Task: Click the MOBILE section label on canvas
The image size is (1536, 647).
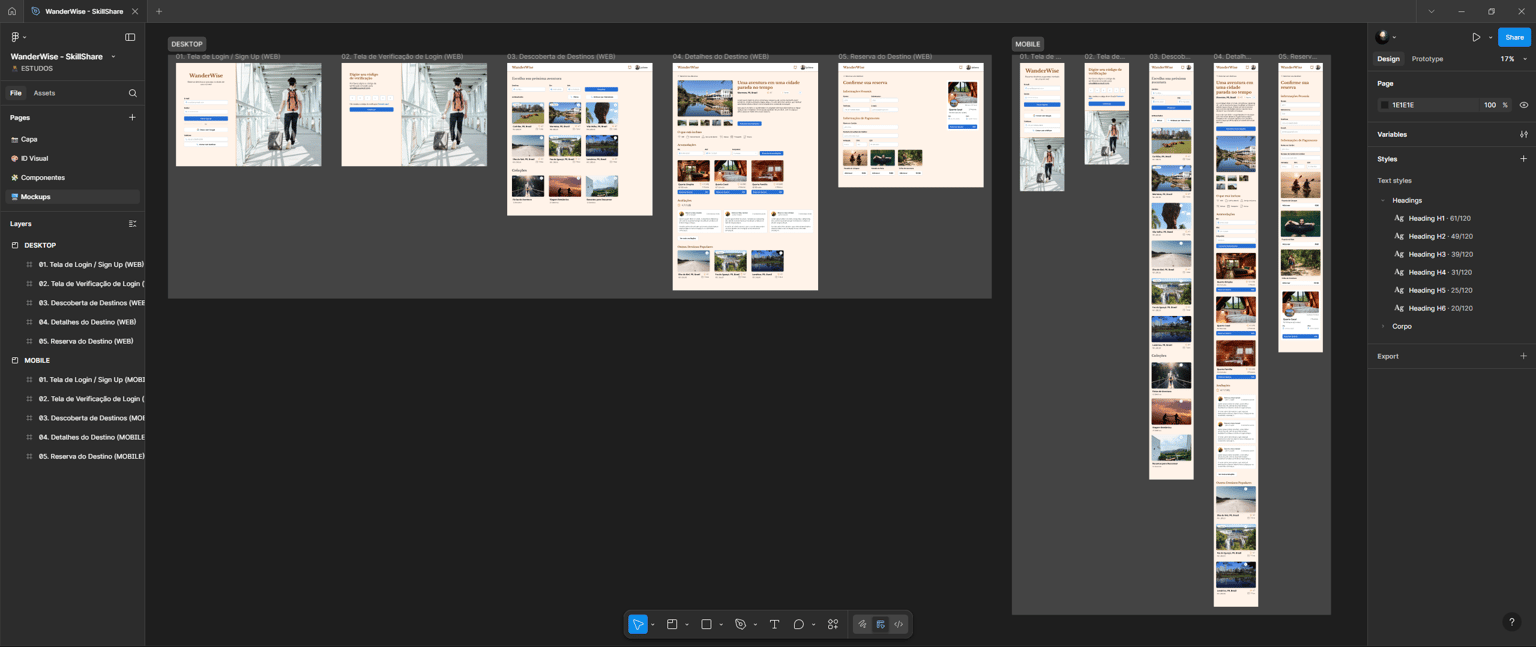Action: point(1028,44)
